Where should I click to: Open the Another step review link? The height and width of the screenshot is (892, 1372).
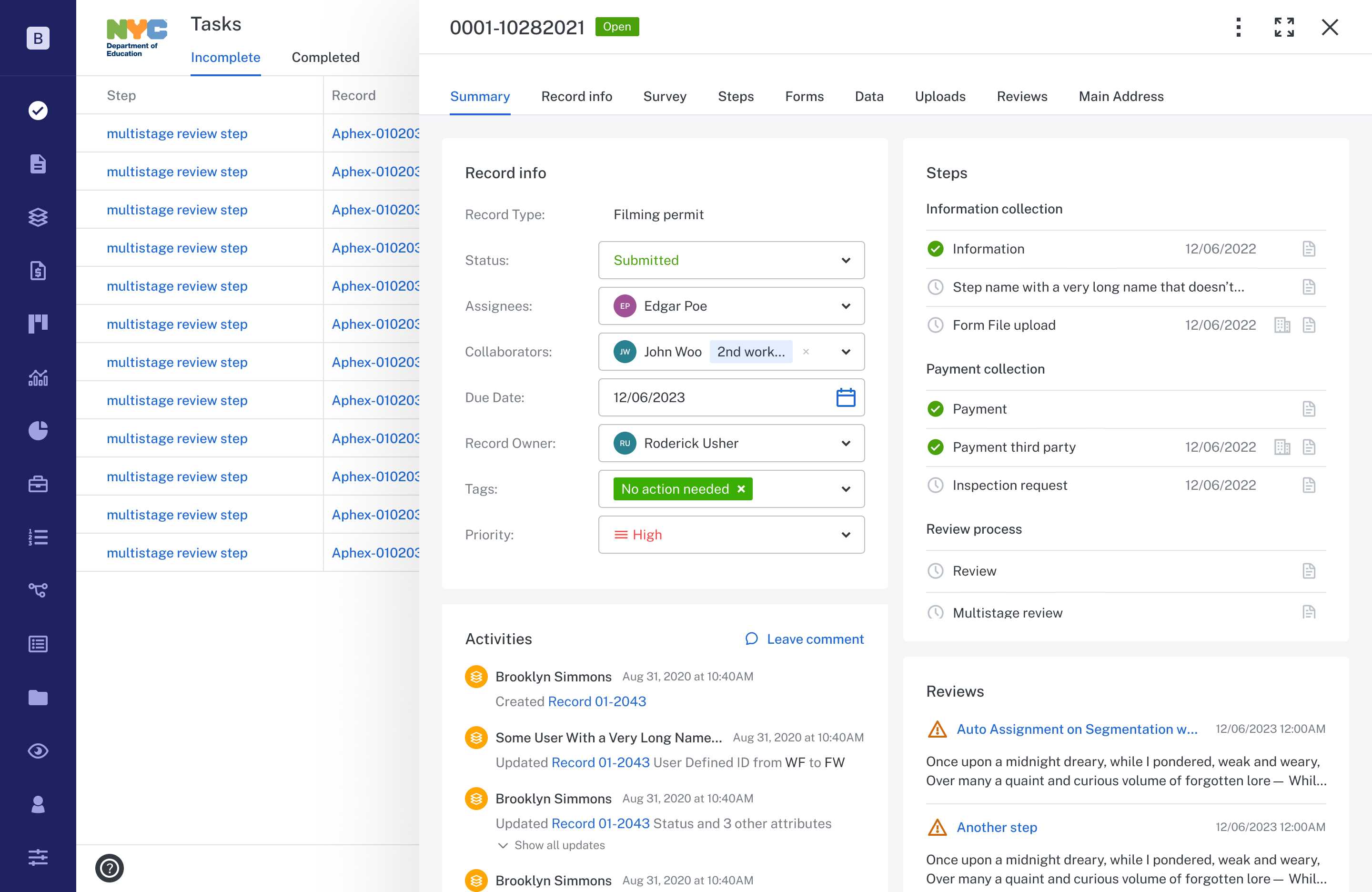point(997,827)
